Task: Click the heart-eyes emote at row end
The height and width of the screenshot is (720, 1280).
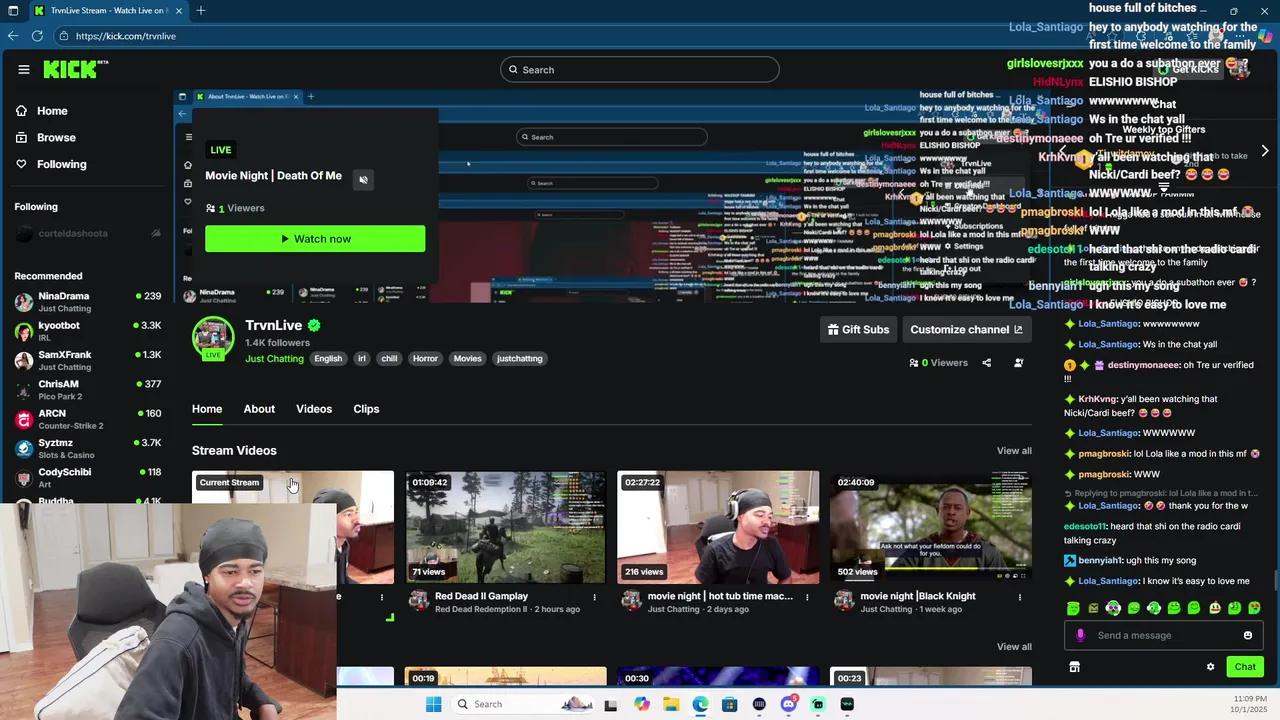Action: (x=1255, y=608)
